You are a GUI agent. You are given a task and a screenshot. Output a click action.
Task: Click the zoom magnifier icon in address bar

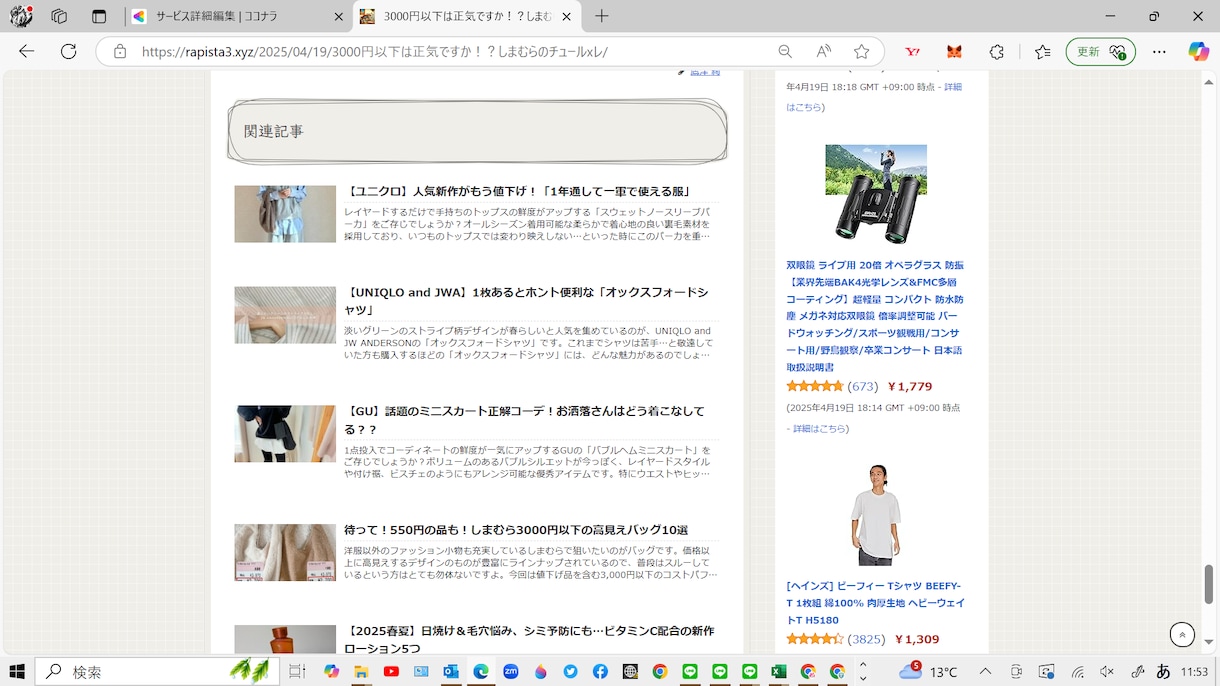(785, 51)
